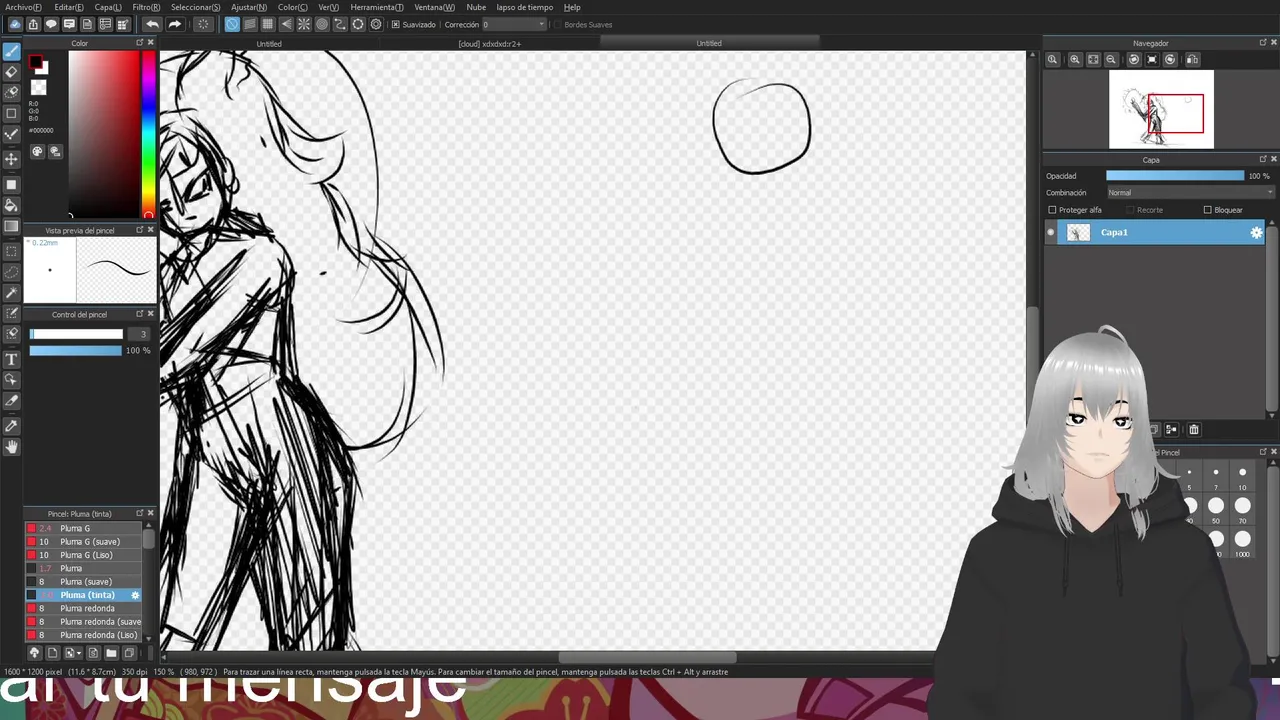
Task: Enable the Bloquear checkbox
Action: 1208,210
